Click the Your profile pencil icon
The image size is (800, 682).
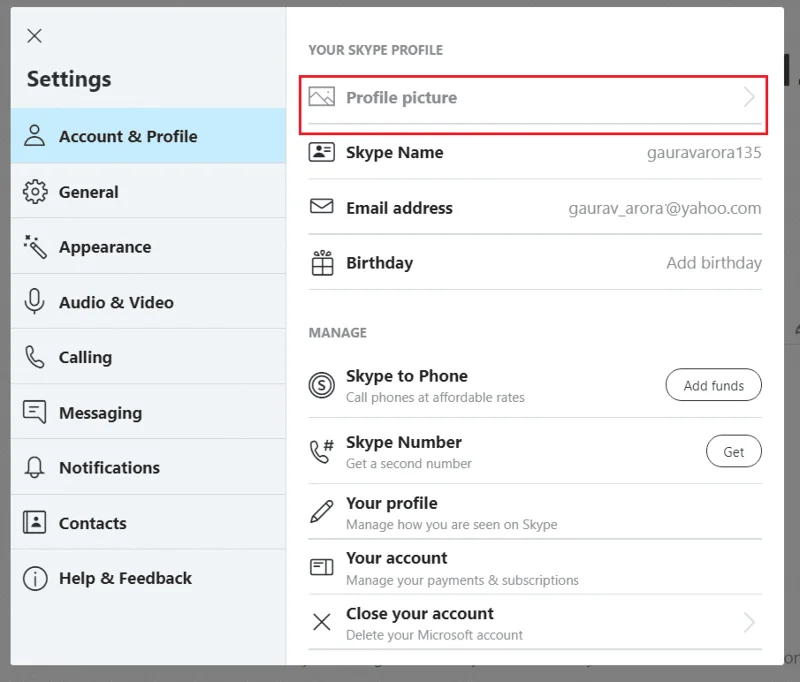[x=322, y=512]
